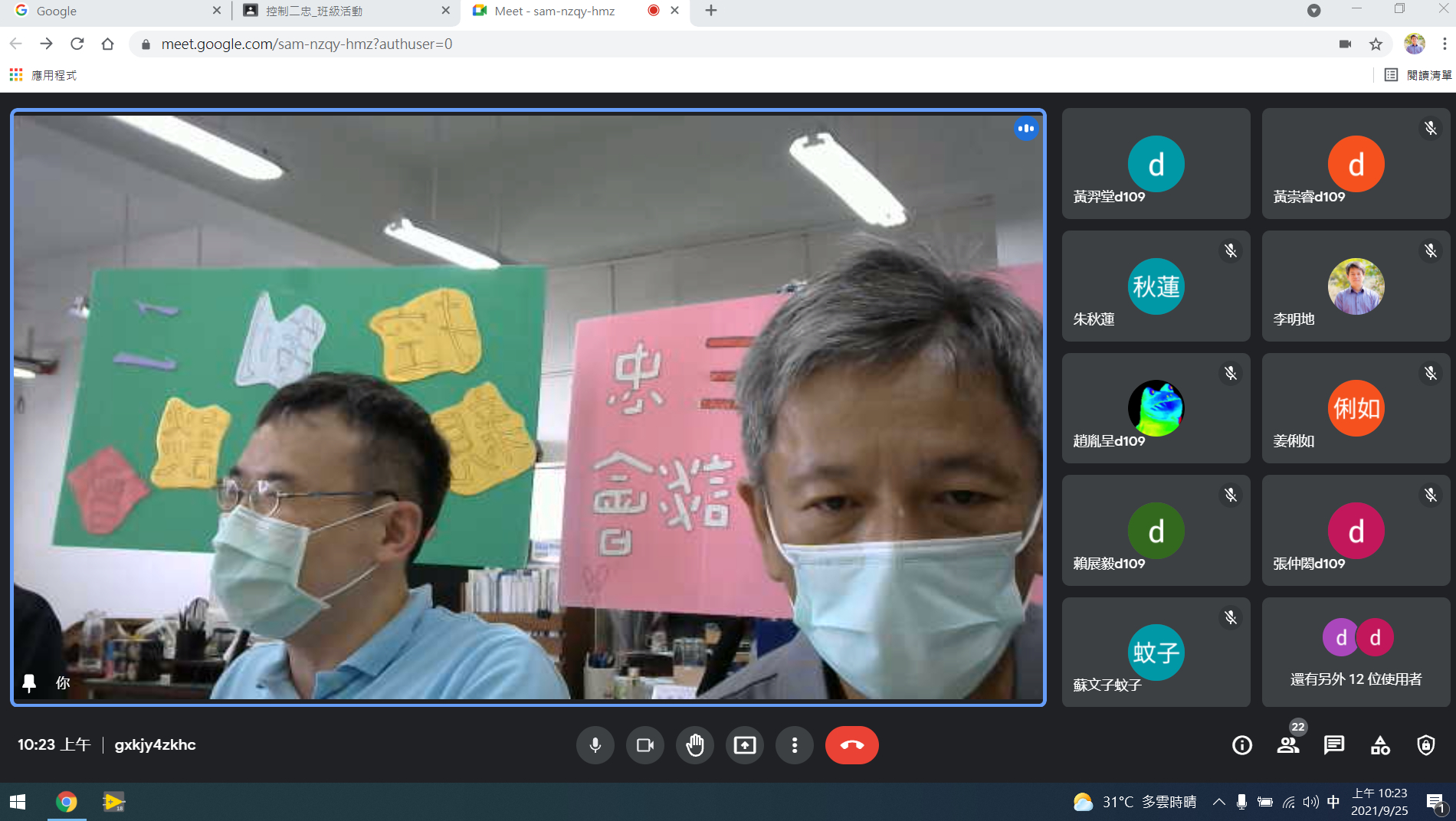Raise hand in the meeting
Screen dimensions: 1456x821
tap(695, 745)
